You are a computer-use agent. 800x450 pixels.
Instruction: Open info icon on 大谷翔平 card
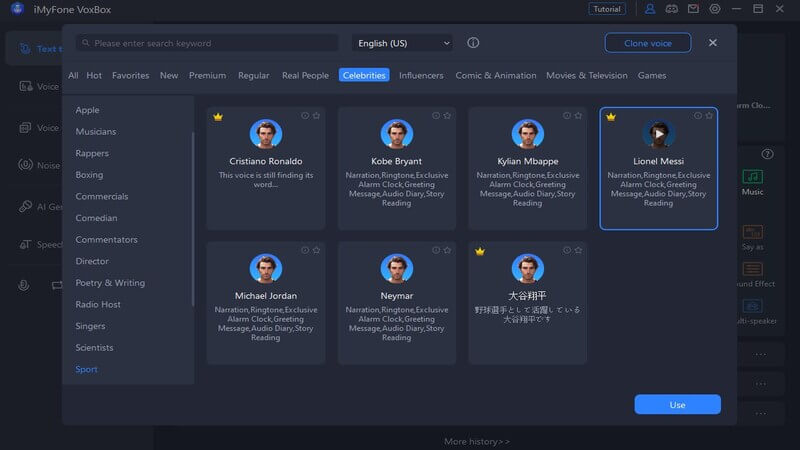pos(567,250)
